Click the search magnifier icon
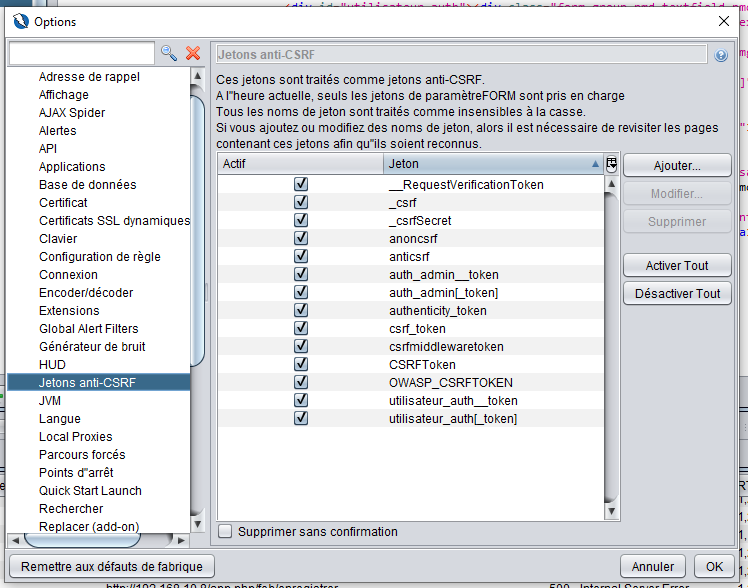This screenshot has height=588, width=748. (169, 53)
